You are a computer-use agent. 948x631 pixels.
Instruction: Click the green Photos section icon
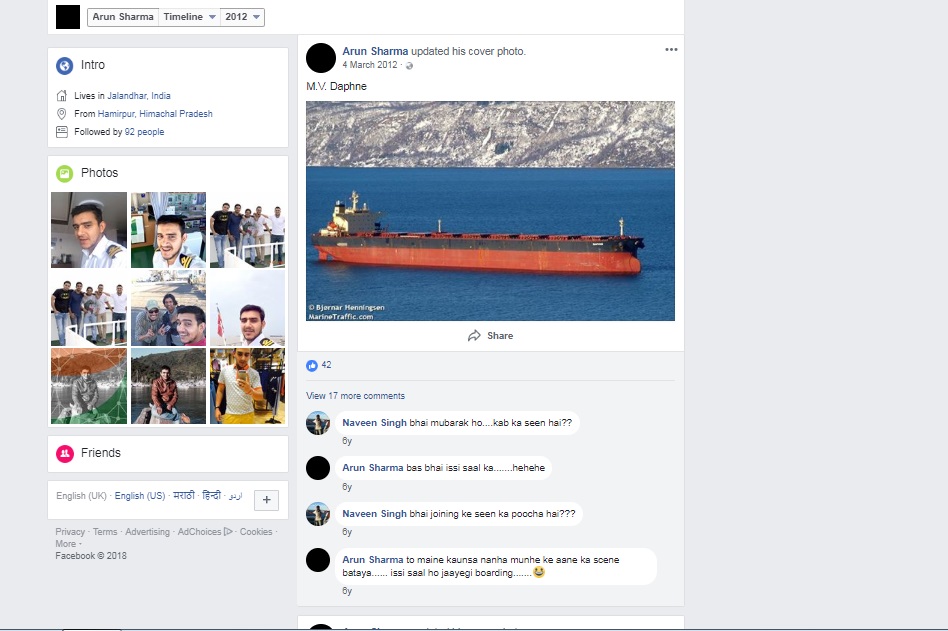pyautogui.click(x=65, y=173)
